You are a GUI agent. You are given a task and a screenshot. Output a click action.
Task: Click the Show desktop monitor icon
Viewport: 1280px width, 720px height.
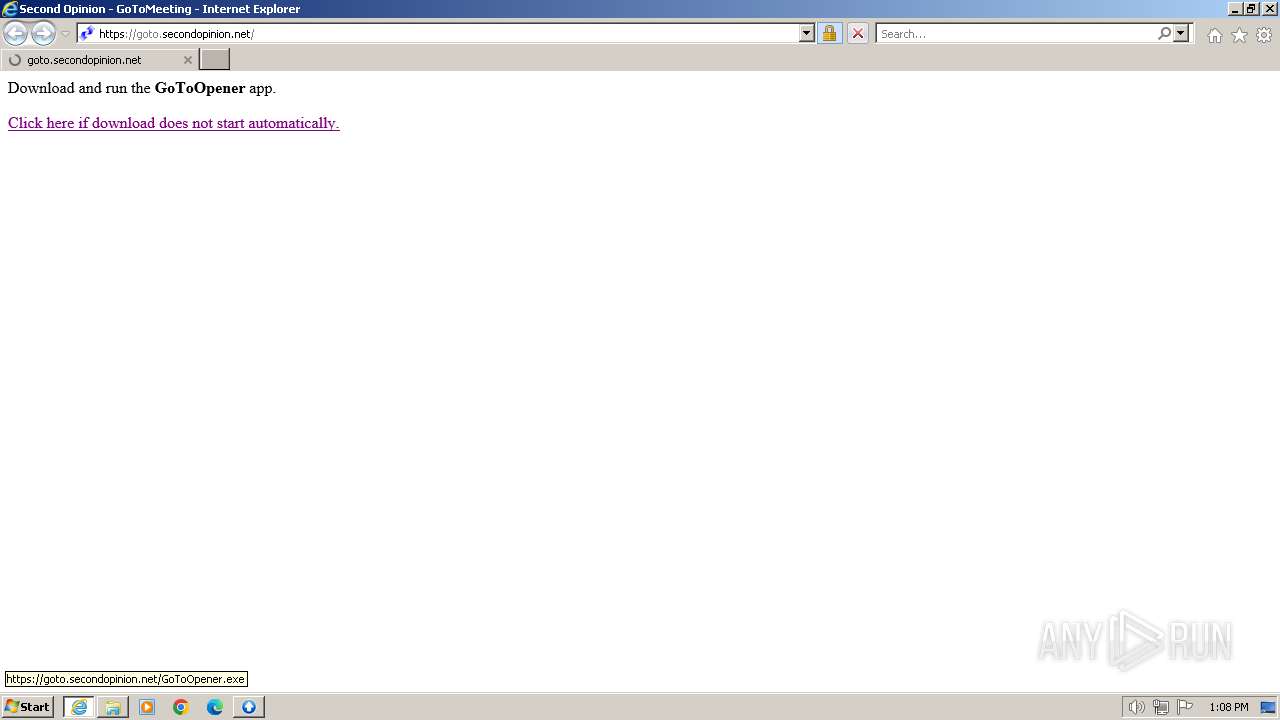(1269, 707)
